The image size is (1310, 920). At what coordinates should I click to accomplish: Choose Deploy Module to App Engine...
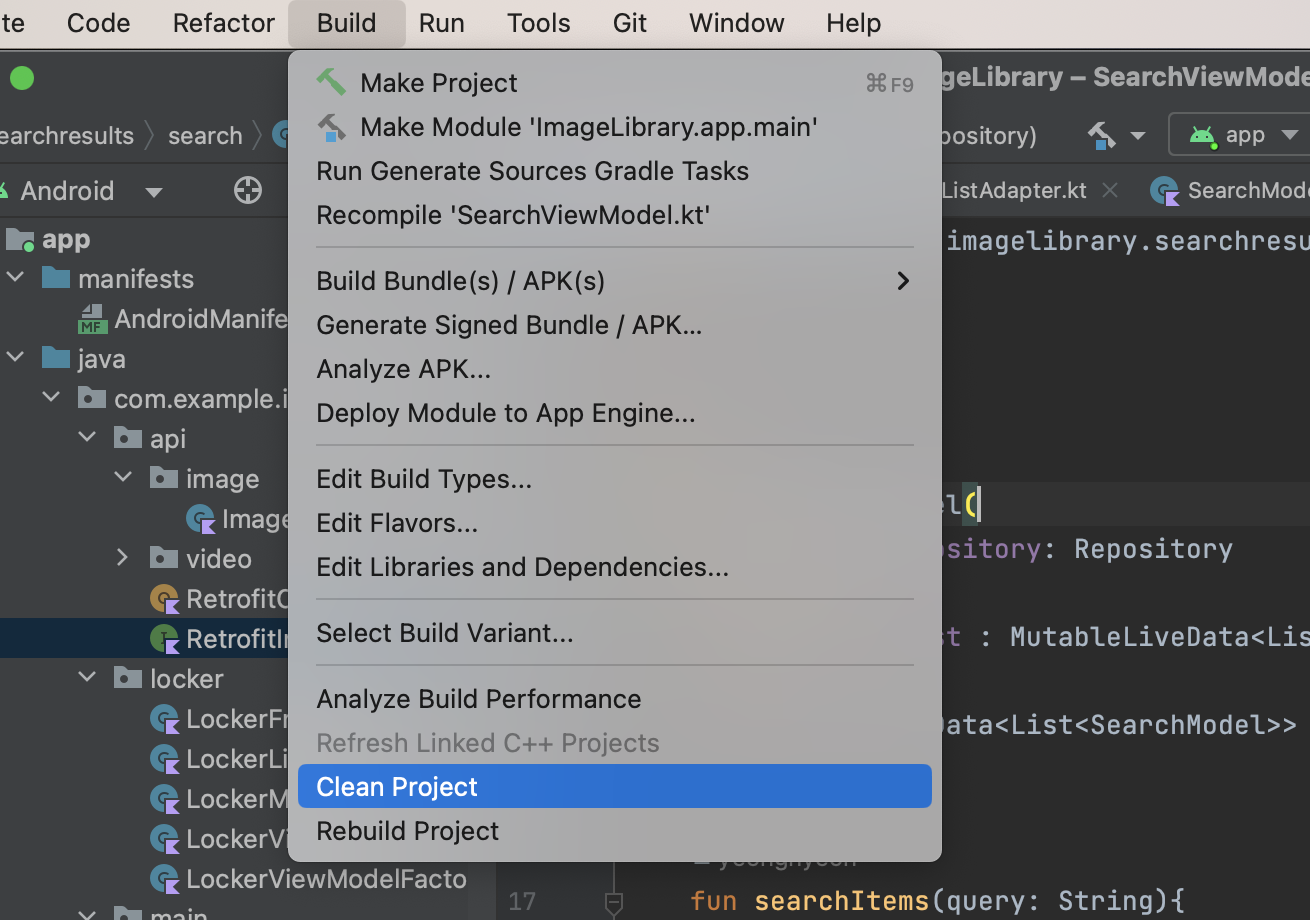click(x=615, y=413)
